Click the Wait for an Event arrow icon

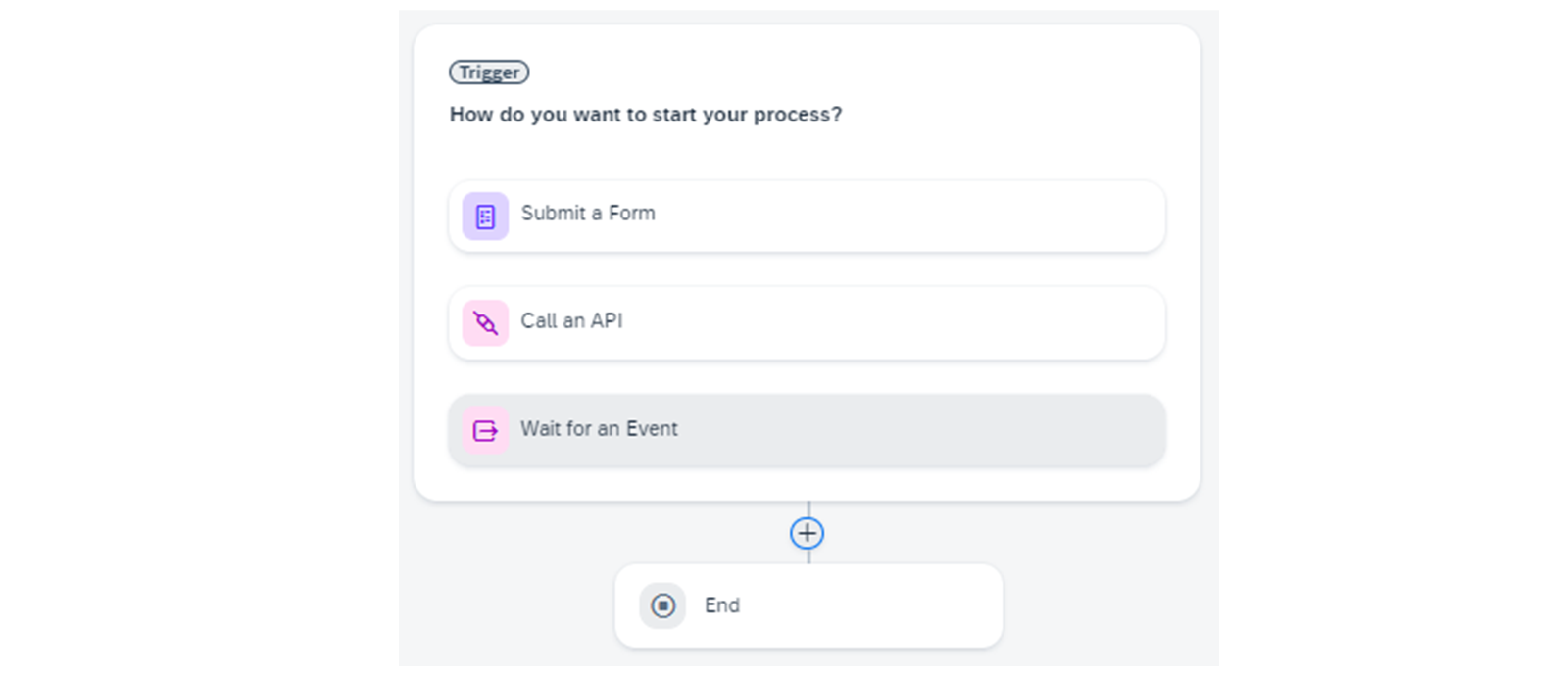coord(485,430)
